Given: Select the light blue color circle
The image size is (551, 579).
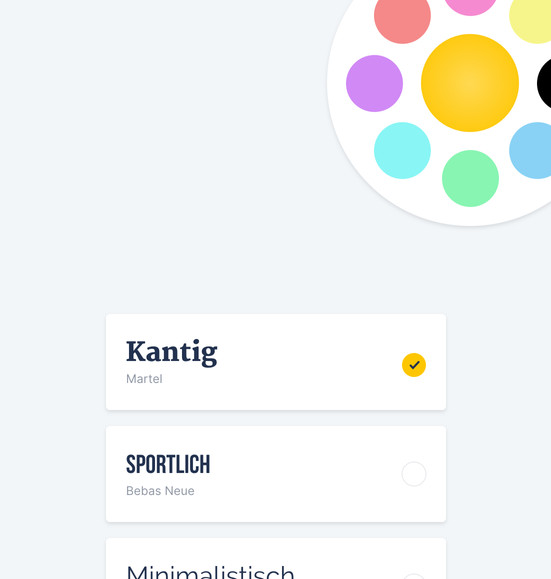Looking at the screenshot, I should (x=531, y=151).
